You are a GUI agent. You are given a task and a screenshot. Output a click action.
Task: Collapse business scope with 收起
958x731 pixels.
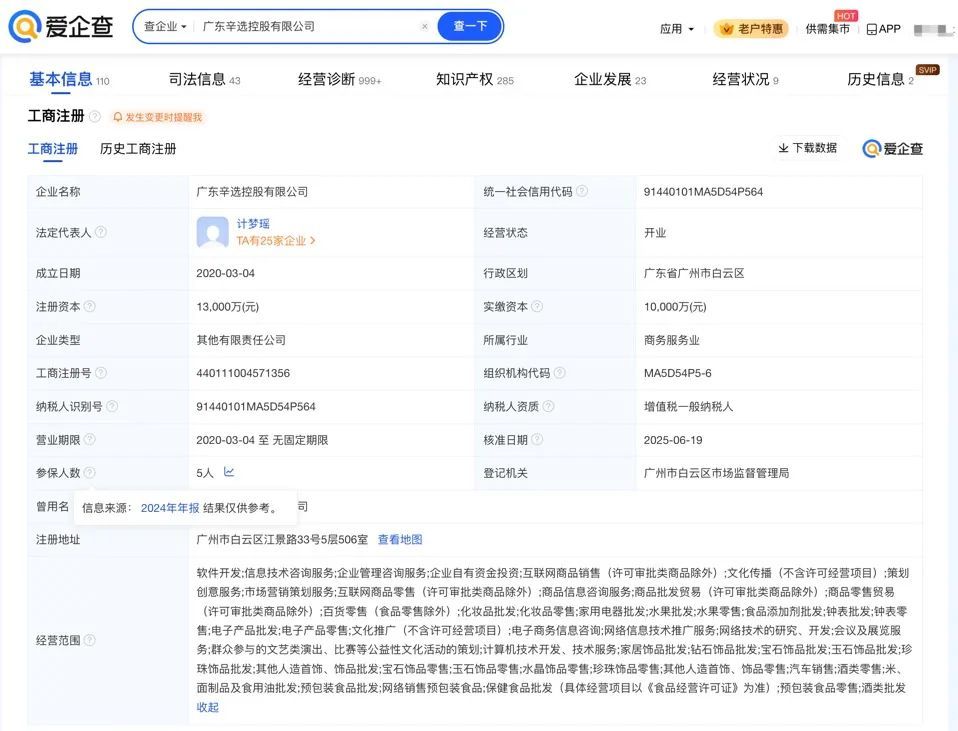tap(207, 707)
